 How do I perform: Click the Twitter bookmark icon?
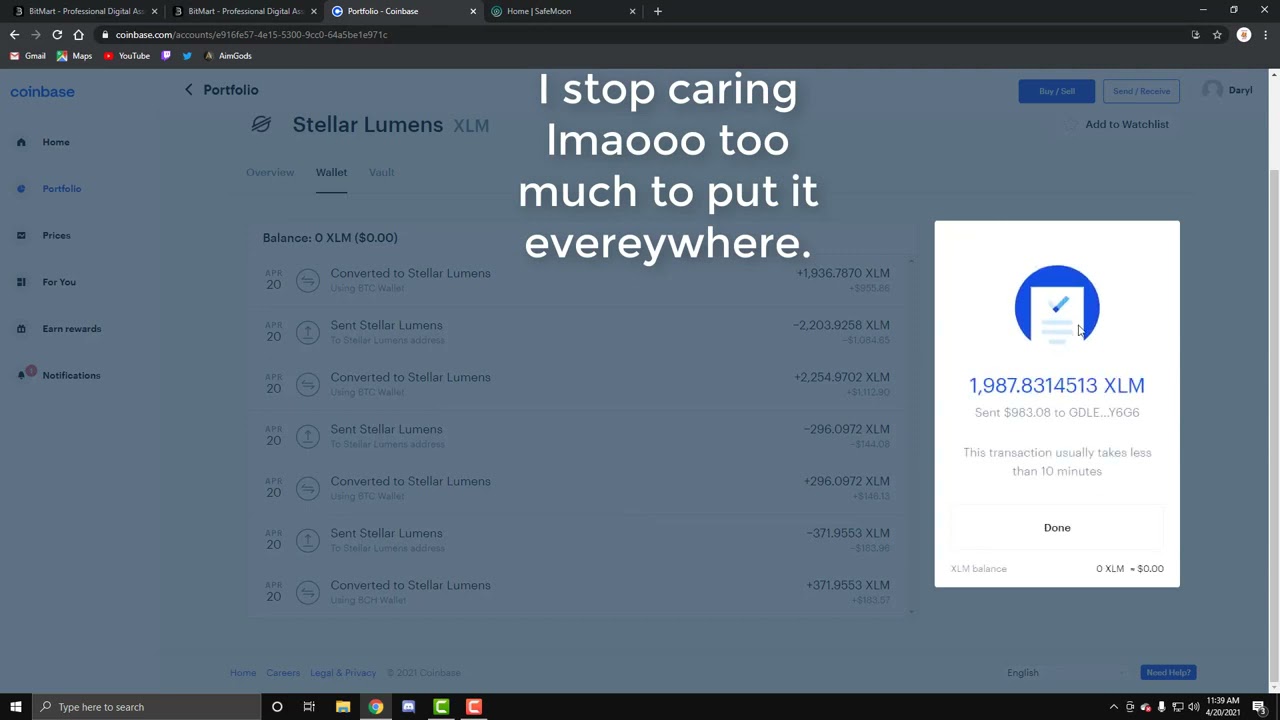tap(187, 56)
